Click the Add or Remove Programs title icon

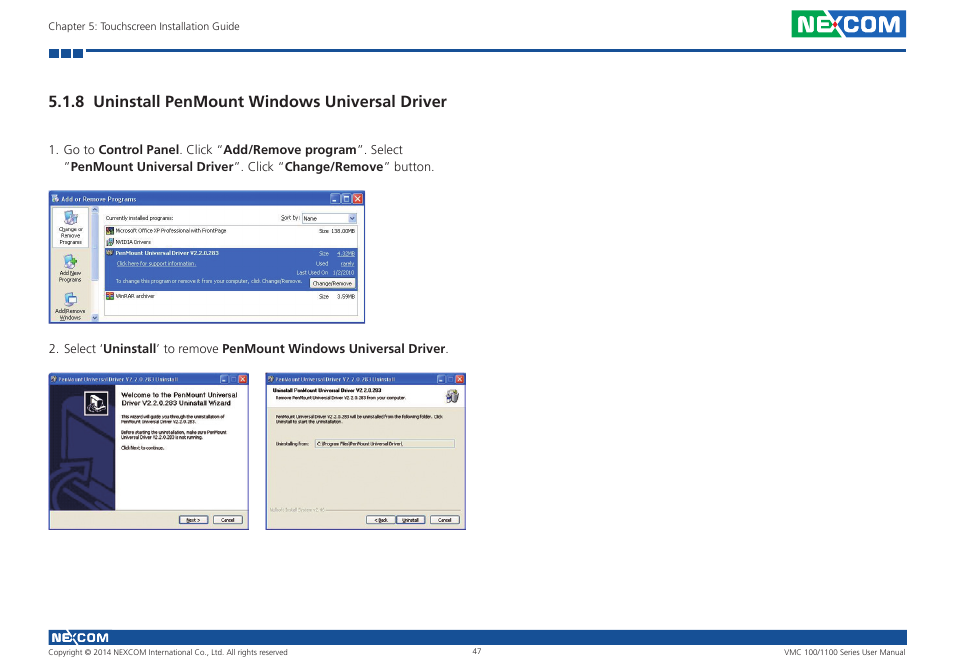(55, 198)
